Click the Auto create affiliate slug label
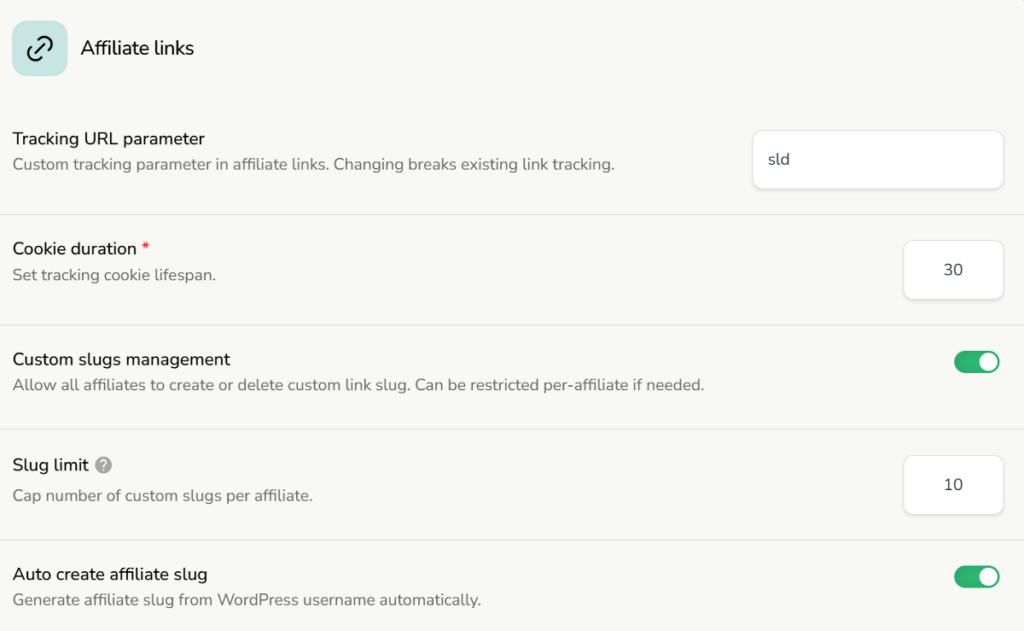Image resolution: width=1024 pixels, height=631 pixels. [x=109, y=574]
